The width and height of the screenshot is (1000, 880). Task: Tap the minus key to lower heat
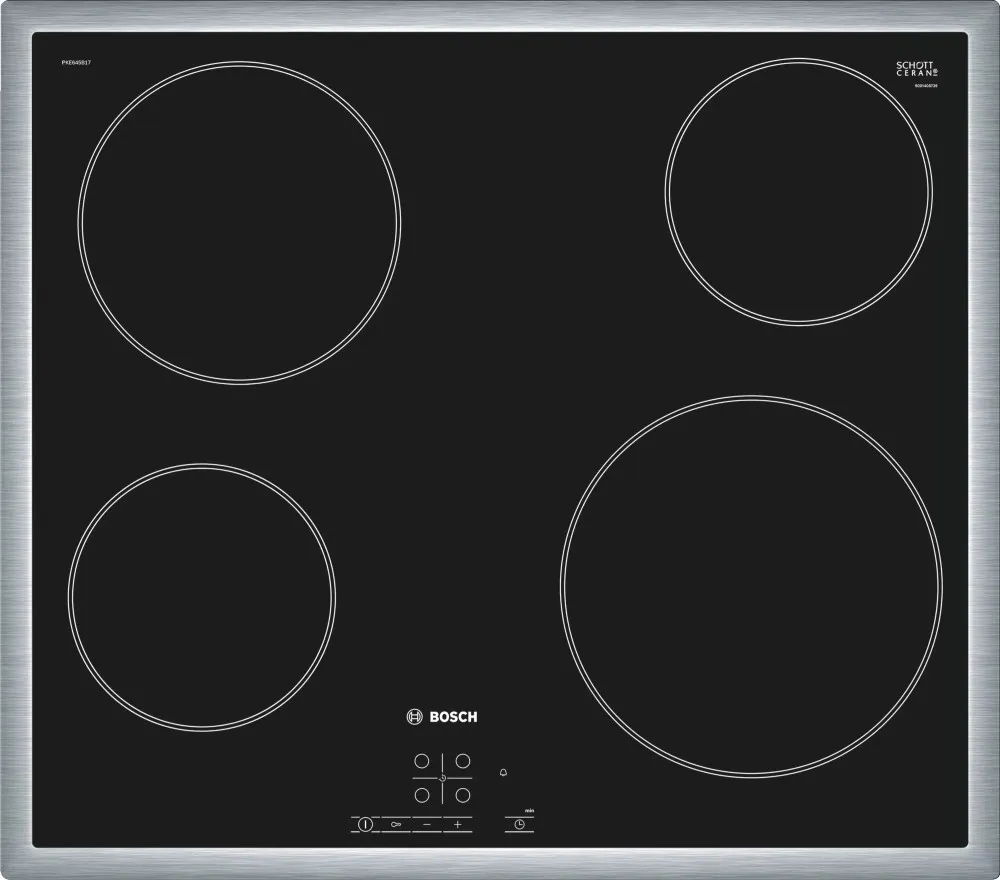point(427,825)
